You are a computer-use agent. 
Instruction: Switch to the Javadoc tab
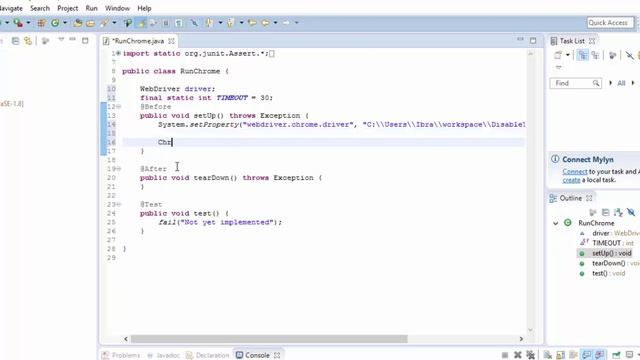(x=163, y=355)
